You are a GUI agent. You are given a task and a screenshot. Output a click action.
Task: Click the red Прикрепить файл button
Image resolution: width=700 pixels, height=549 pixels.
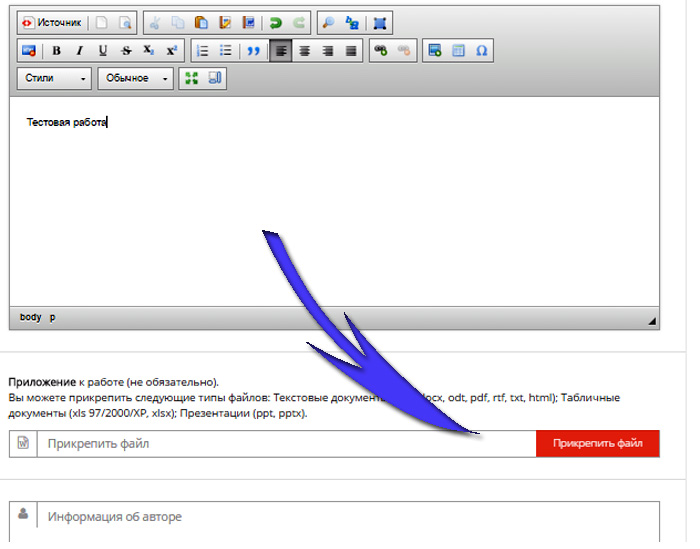pos(598,443)
